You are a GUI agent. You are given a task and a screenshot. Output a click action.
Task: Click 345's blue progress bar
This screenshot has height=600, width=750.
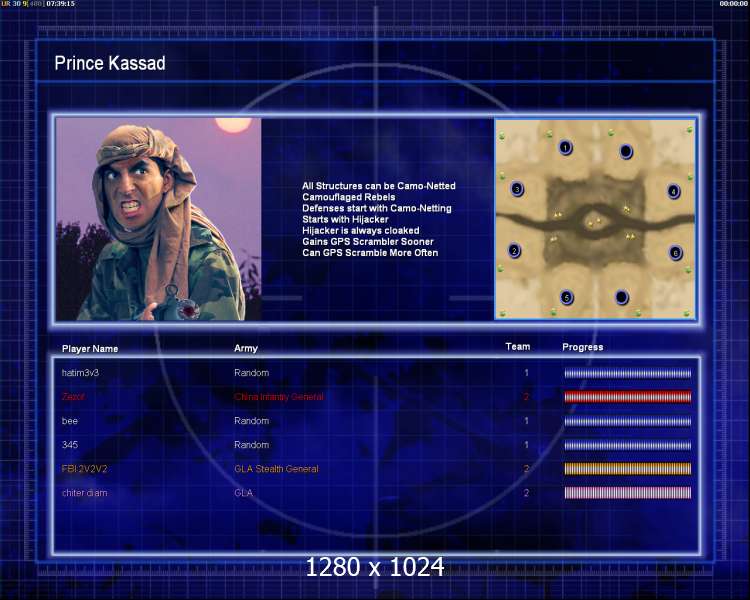(628, 445)
